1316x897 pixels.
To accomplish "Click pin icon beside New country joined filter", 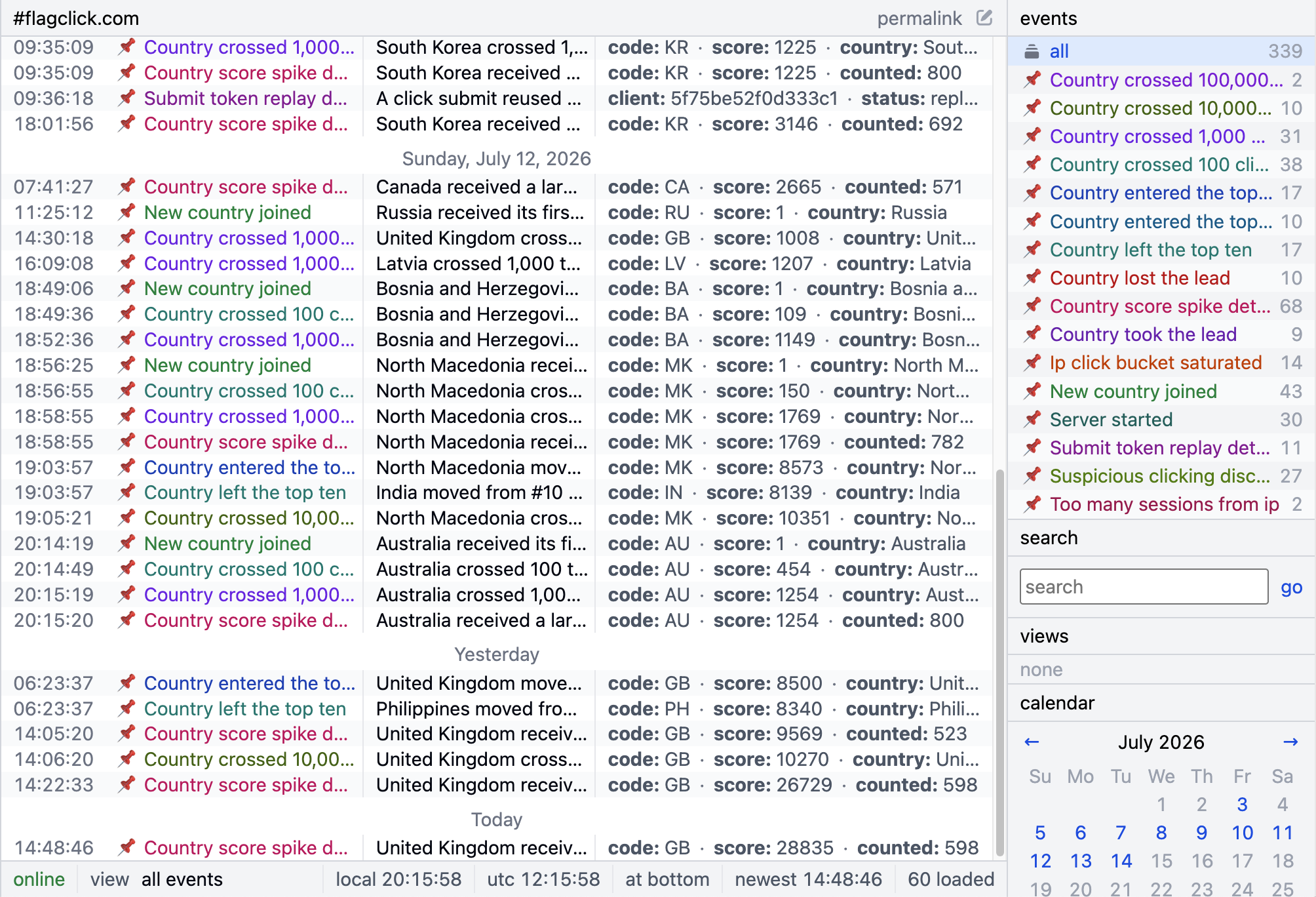I will click(x=1033, y=391).
